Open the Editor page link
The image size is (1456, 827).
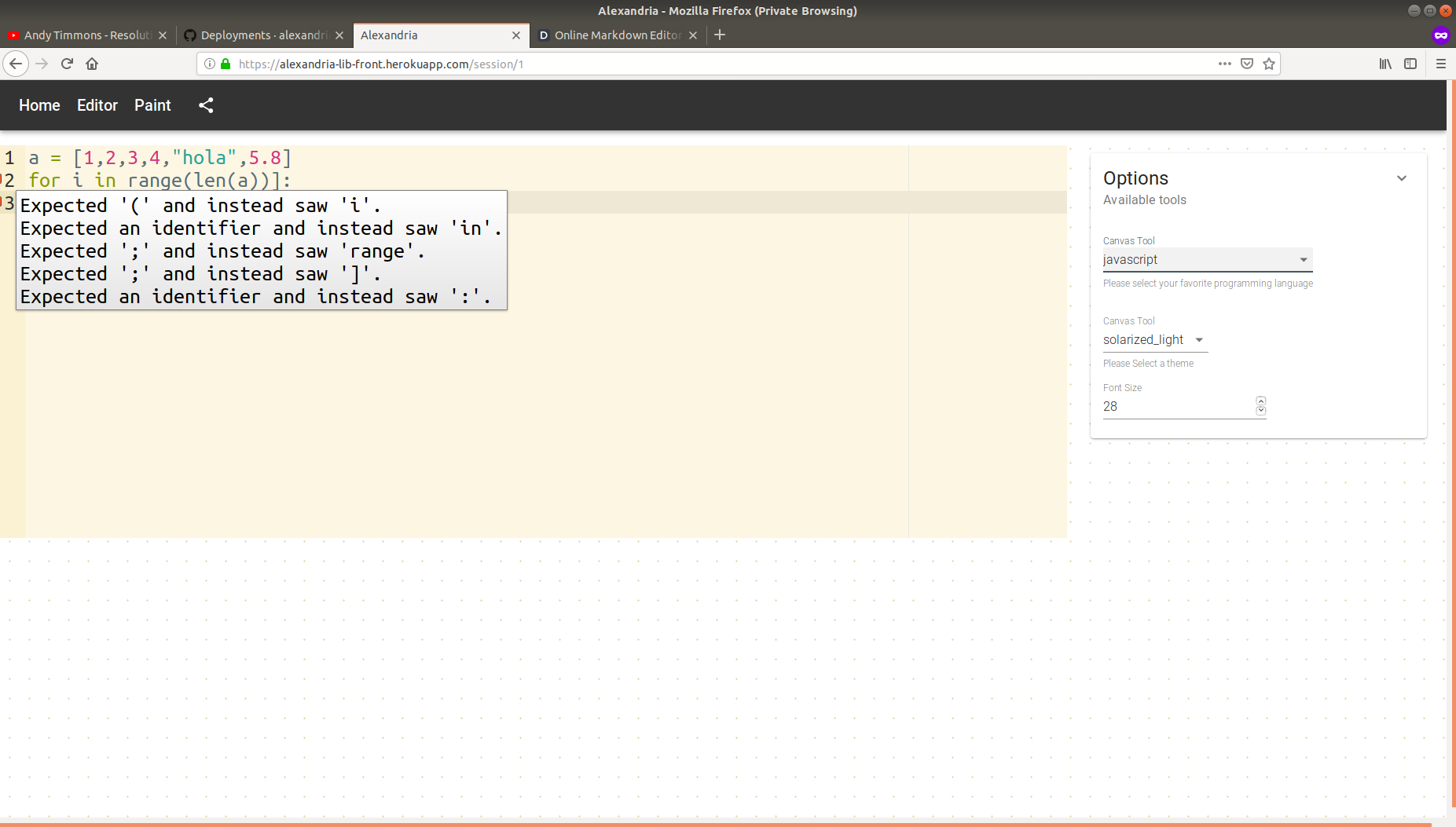coord(97,105)
